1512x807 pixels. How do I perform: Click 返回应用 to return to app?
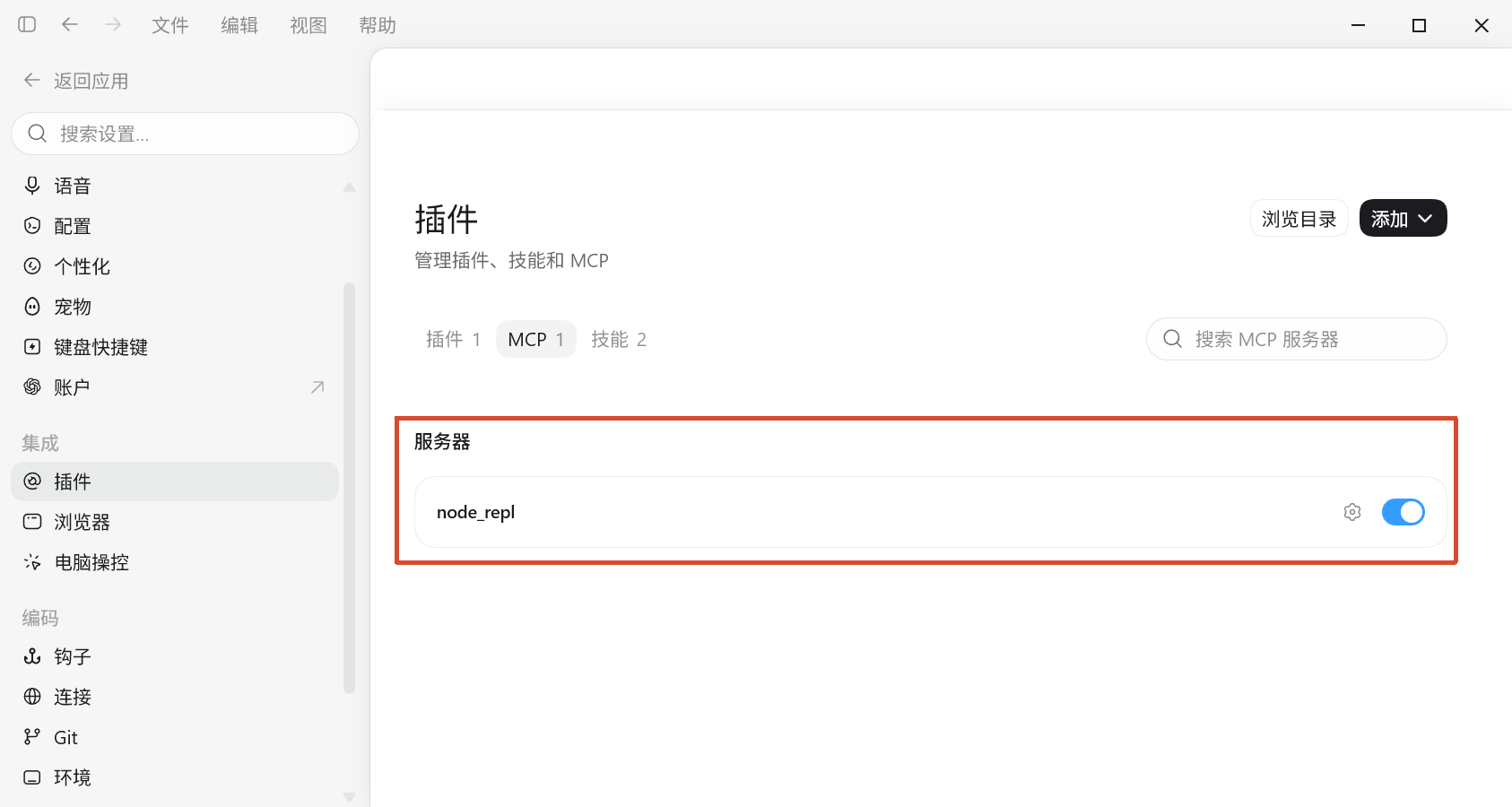click(x=76, y=81)
